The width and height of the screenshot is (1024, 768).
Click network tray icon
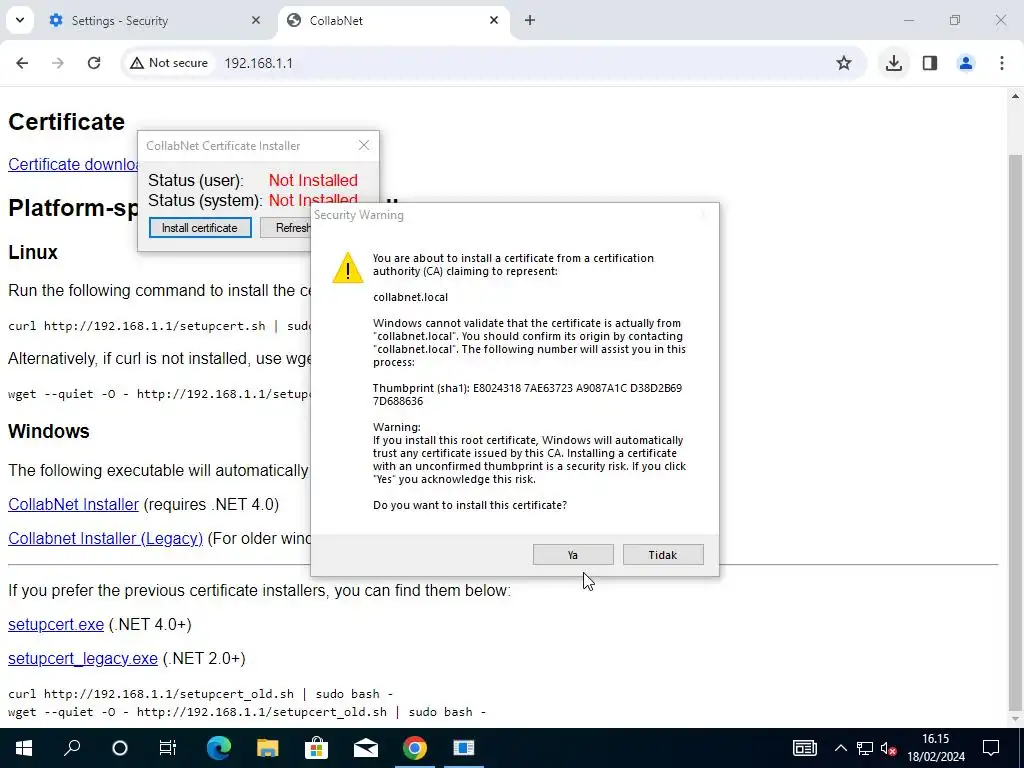coord(865,748)
